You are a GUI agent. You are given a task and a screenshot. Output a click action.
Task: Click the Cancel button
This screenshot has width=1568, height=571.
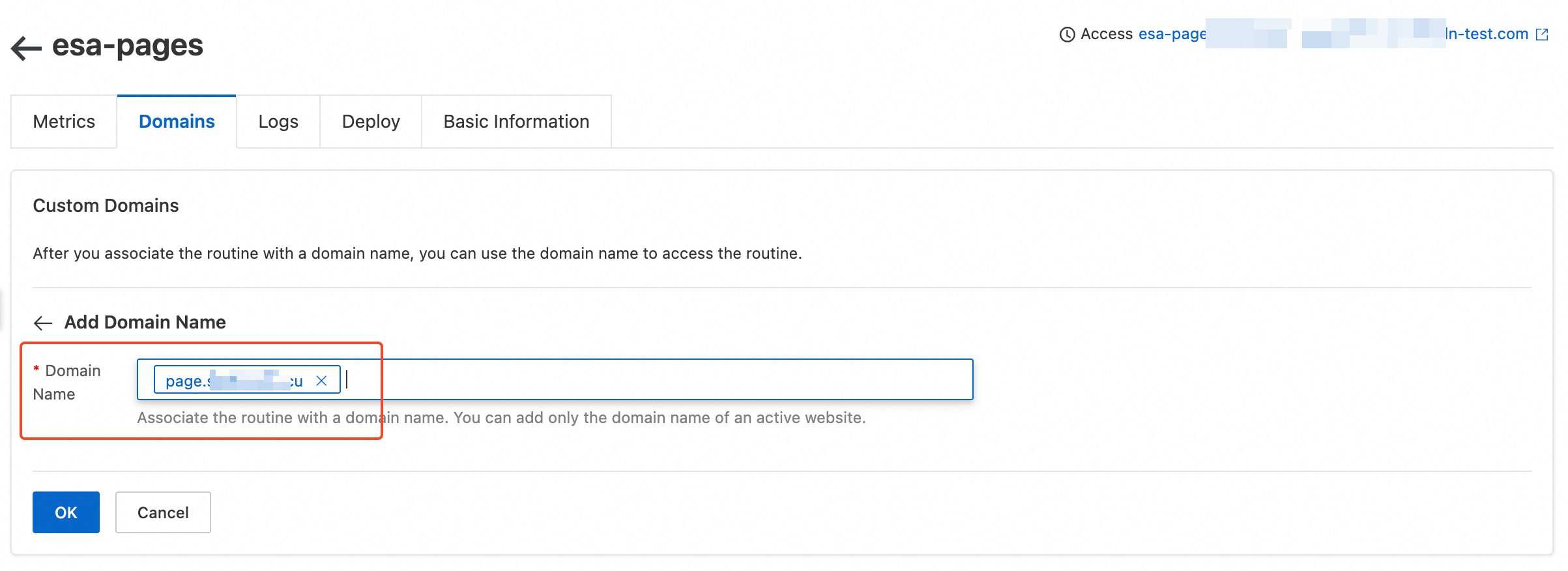tap(163, 512)
